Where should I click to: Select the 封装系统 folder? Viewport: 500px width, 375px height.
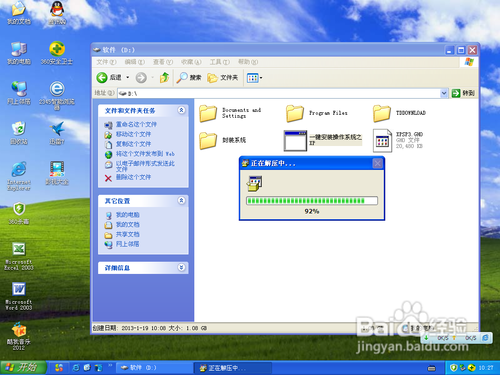223,140
